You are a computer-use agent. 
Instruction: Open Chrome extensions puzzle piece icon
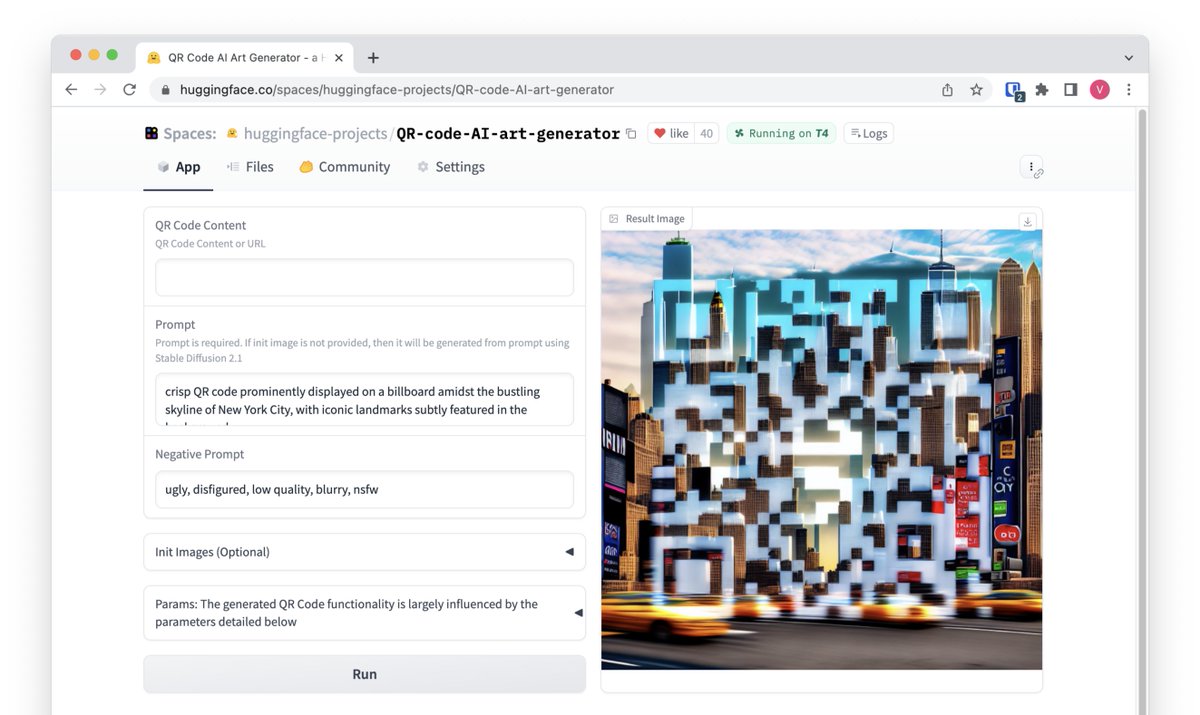click(1041, 89)
